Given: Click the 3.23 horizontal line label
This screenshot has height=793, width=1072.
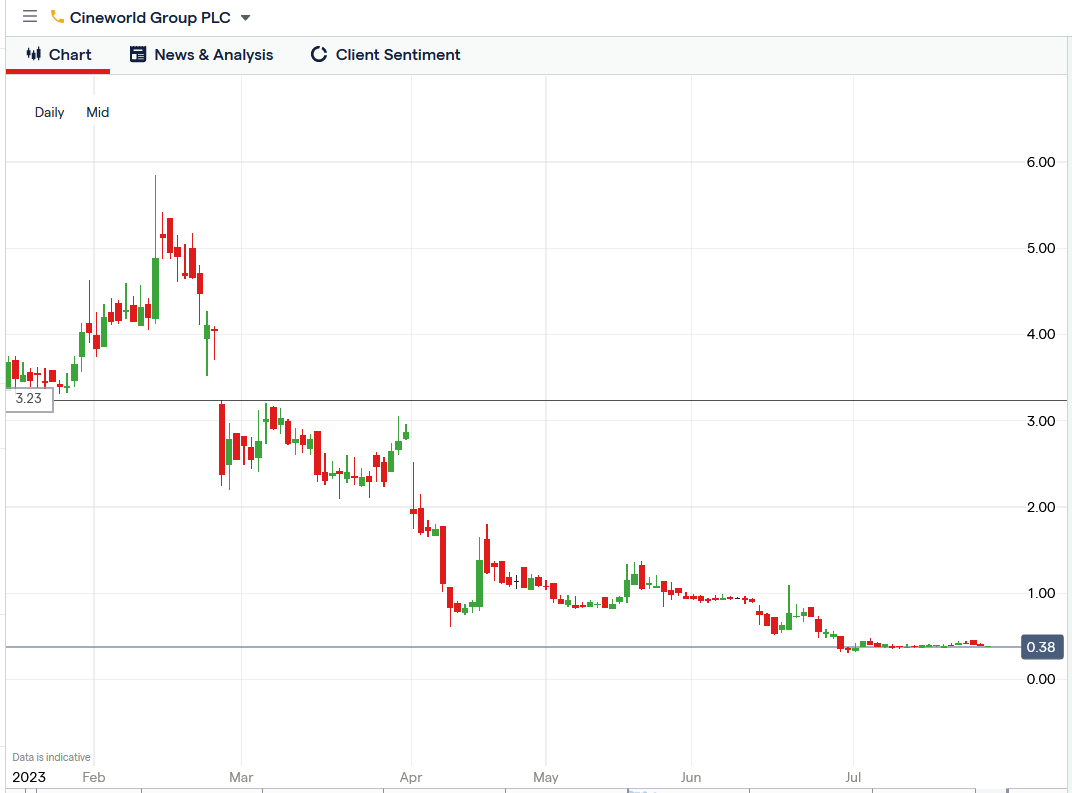Looking at the screenshot, I should pos(29,399).
